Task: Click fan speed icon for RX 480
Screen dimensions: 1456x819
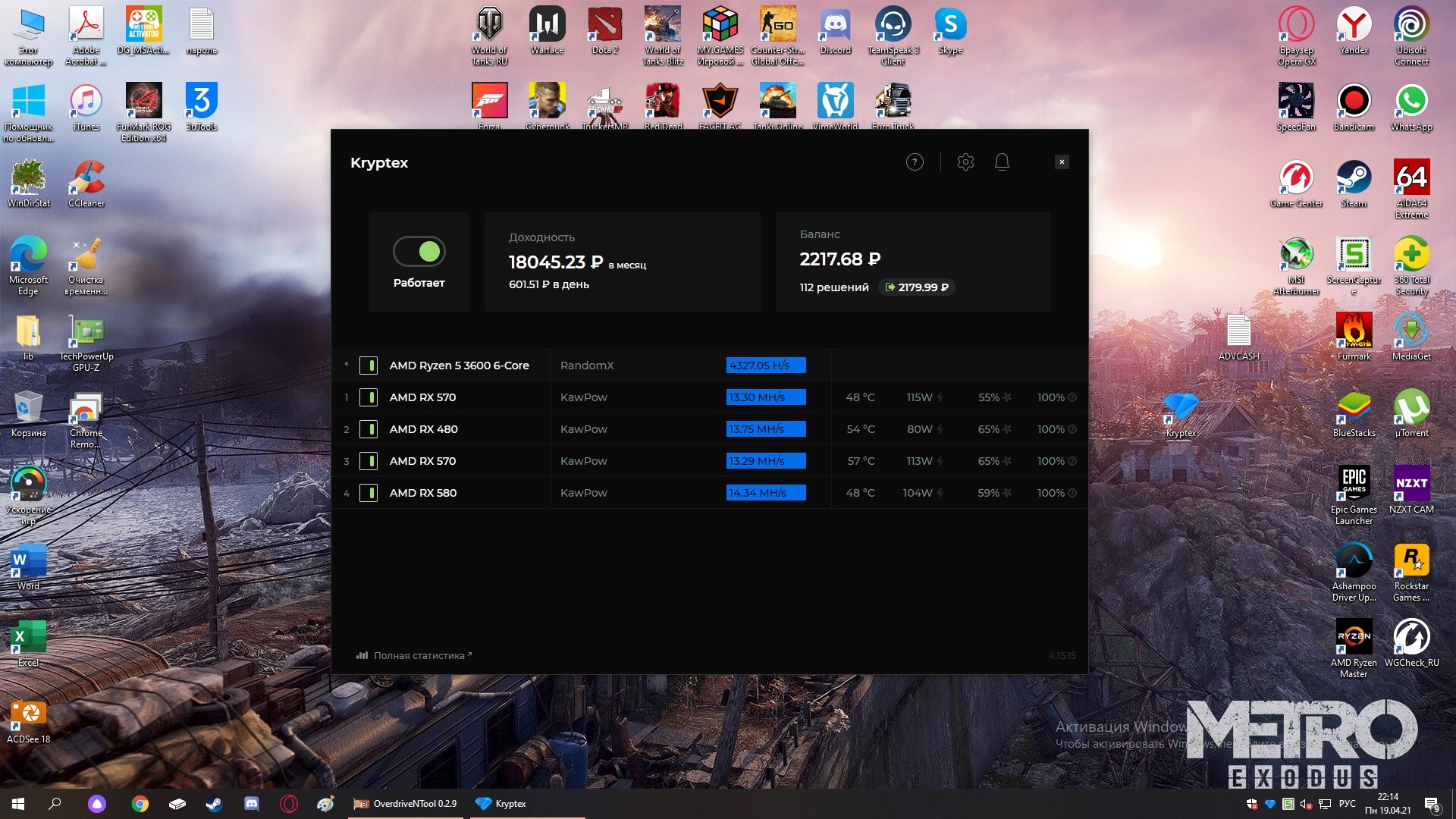Action: pos(1007,429)
